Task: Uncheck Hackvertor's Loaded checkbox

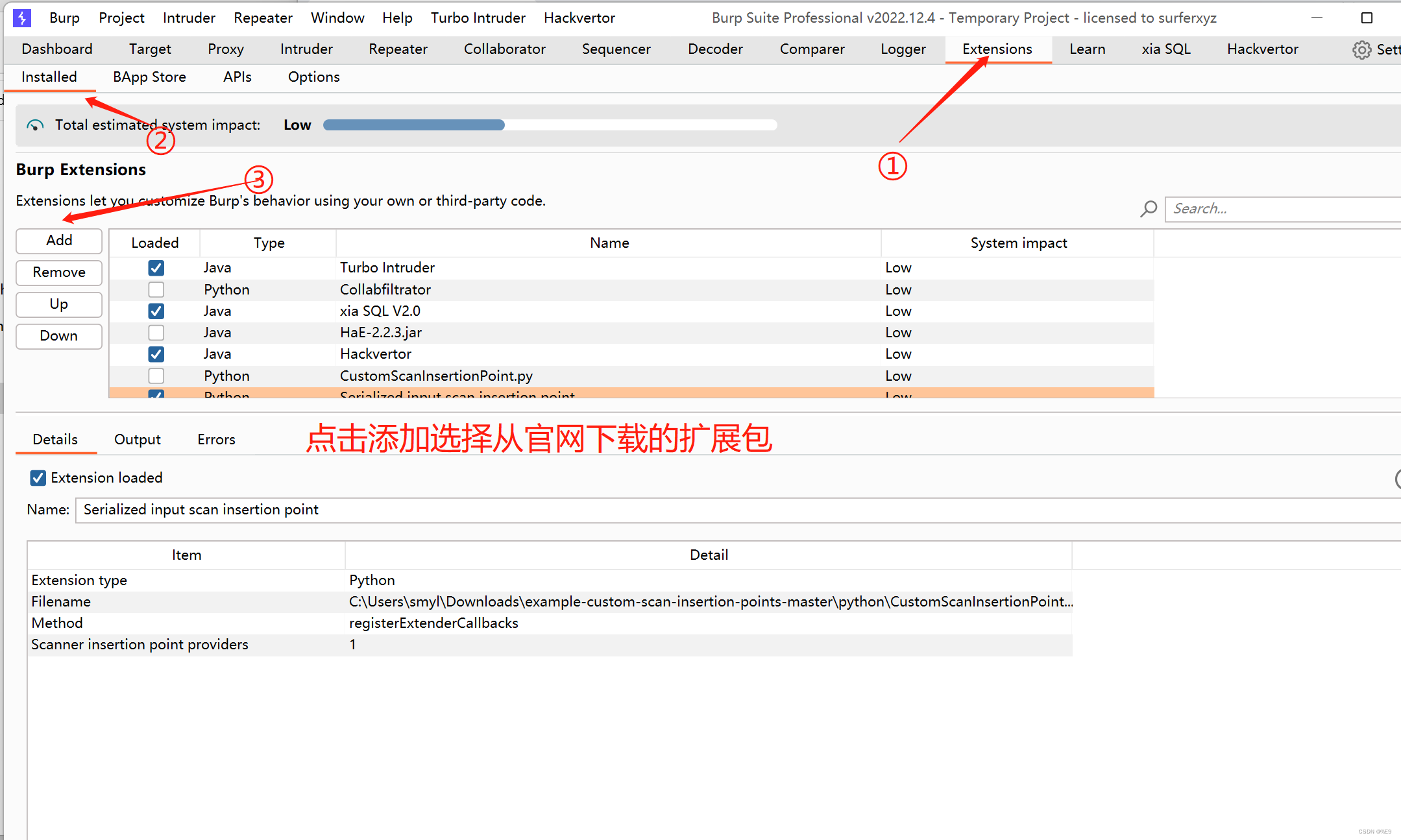Action: click(156, 354)
